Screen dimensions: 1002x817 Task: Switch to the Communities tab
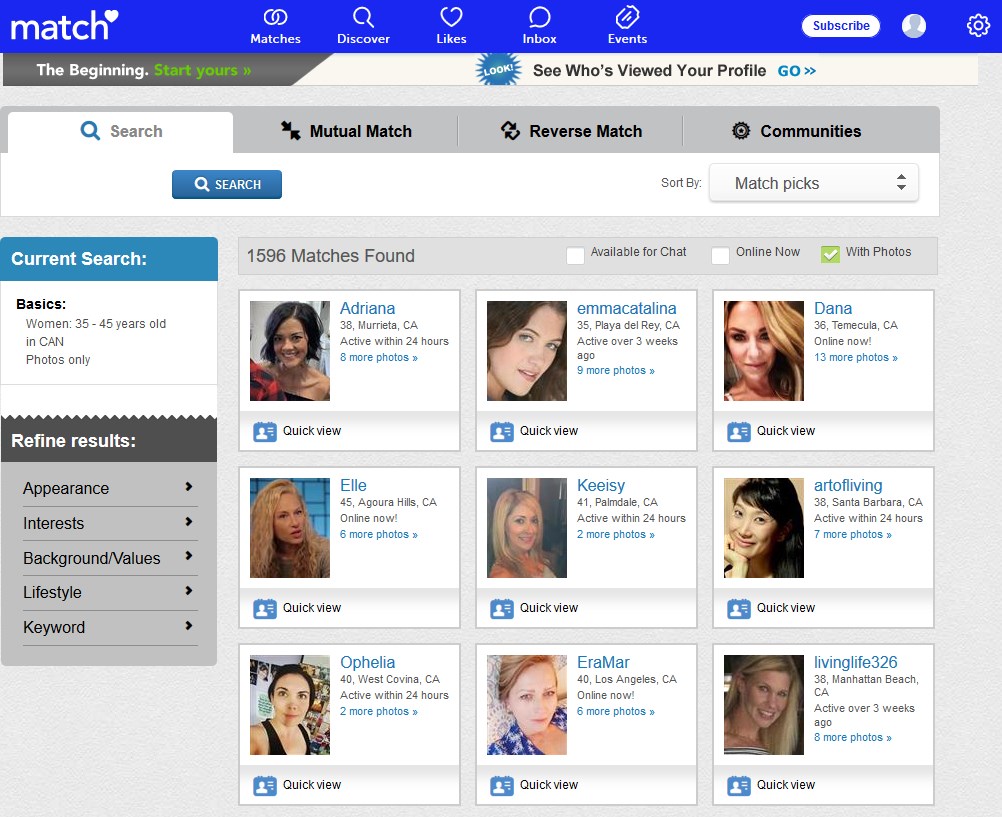(796, 131)
